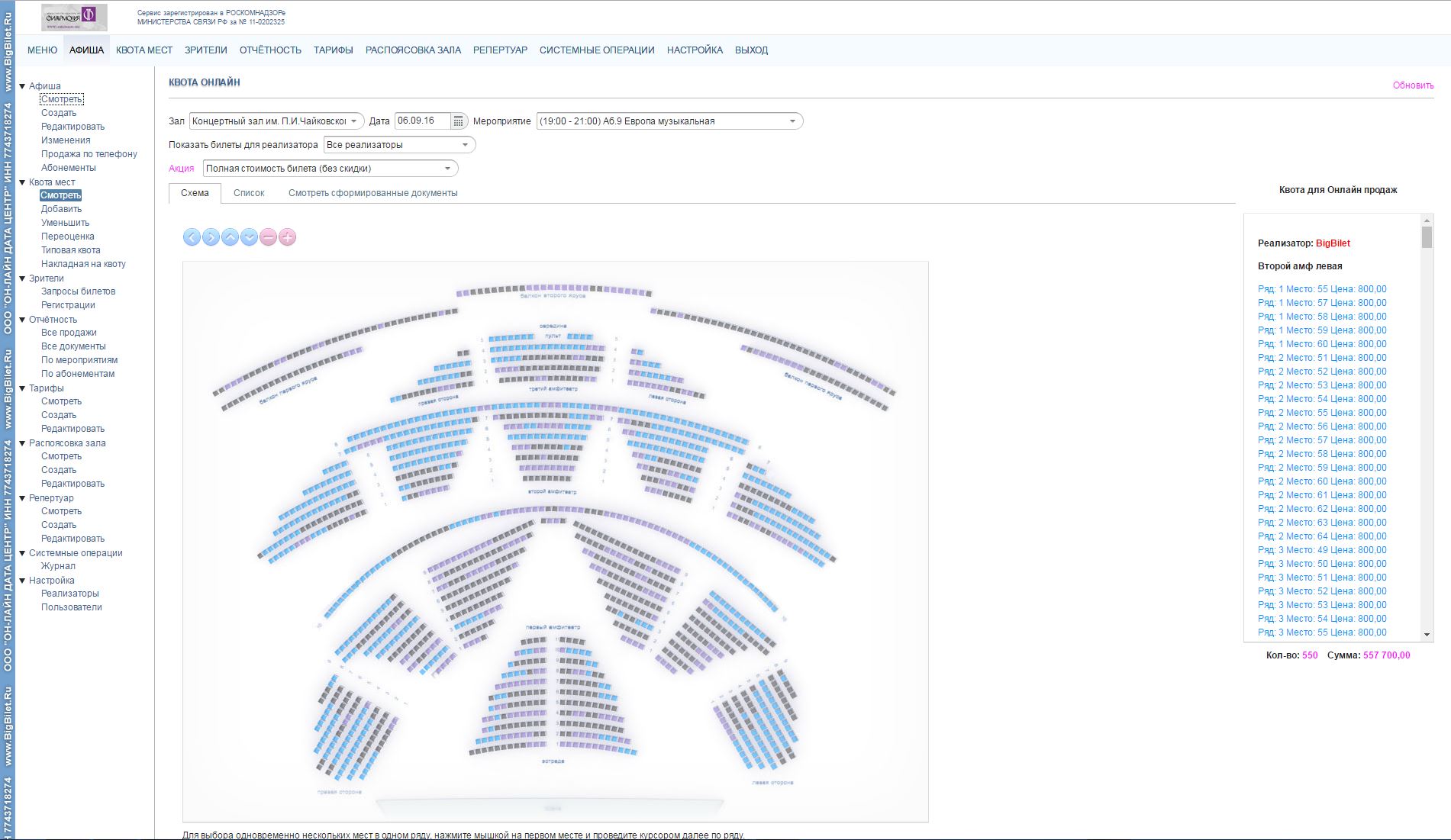Open Смотреть сформированные документы tab
1451x840 pixels.
click(372, 193)
